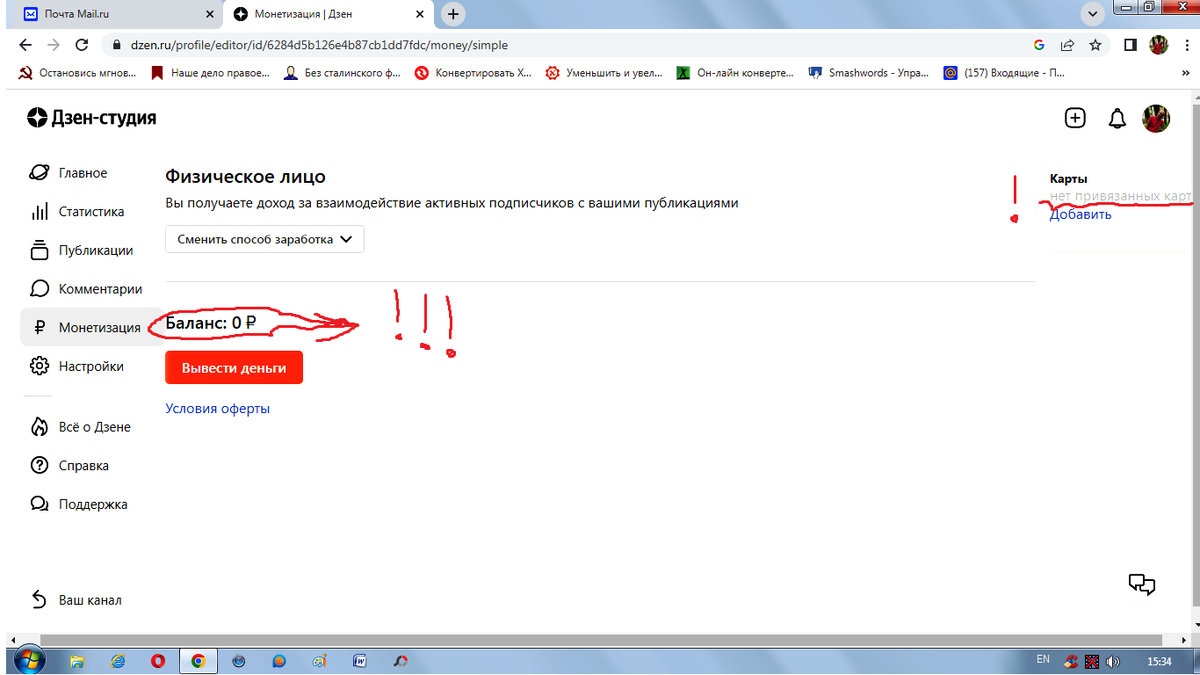Open Настройки via the gear icon
The width and height of the screenshot is (1200, 675).
(40, 366)
